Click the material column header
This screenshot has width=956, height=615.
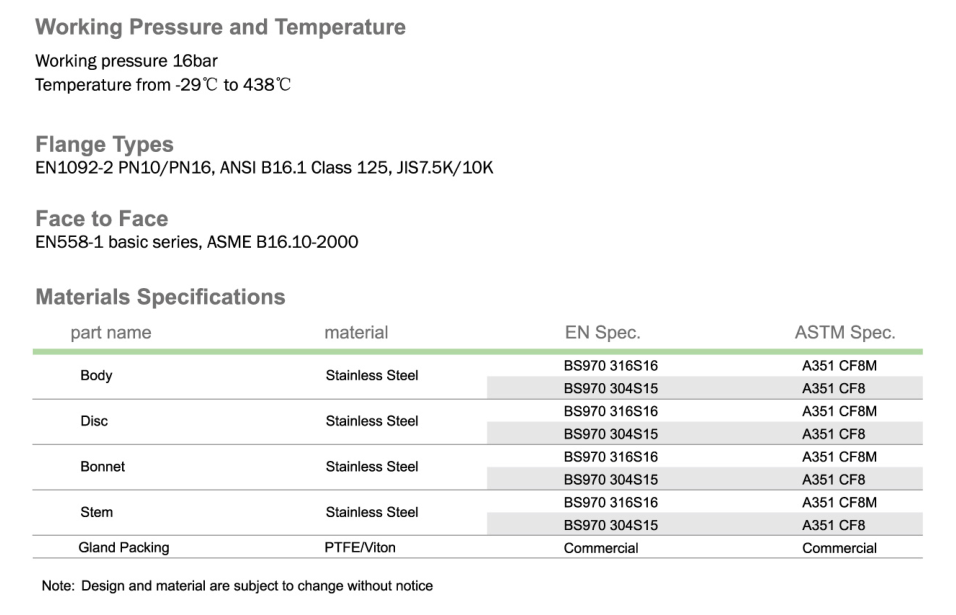(x=356, y=333)
